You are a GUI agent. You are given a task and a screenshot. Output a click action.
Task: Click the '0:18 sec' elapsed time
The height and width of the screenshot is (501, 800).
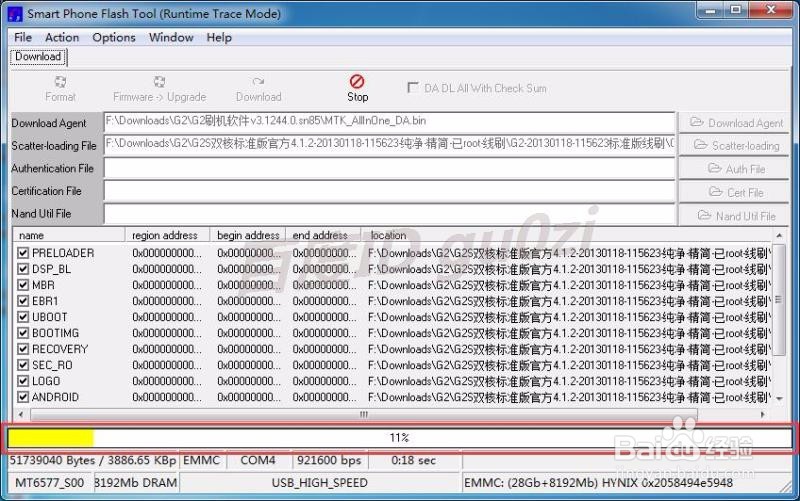(x=414, y=460)
